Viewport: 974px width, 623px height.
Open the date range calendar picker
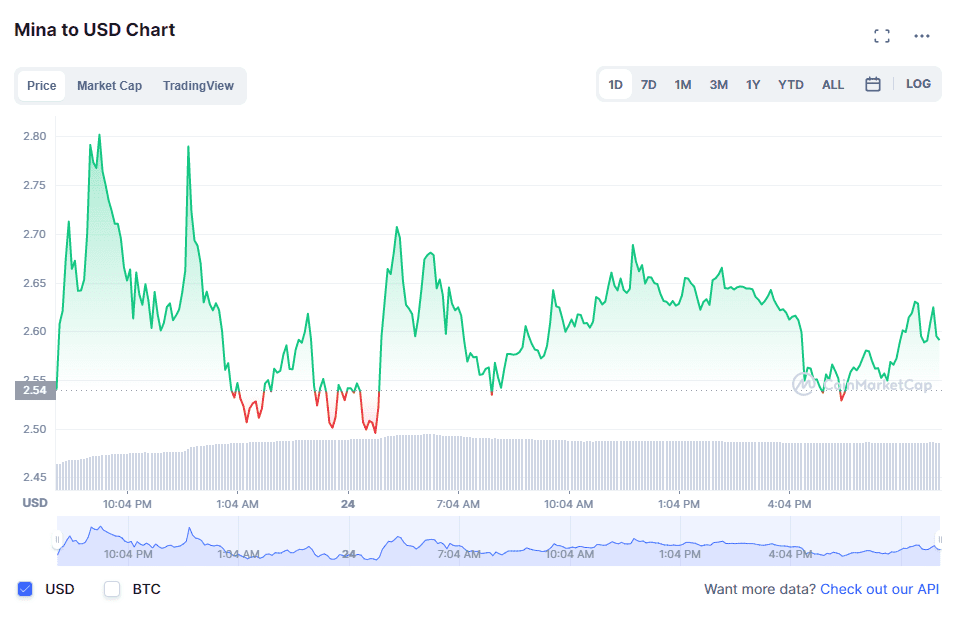[872, 84]
